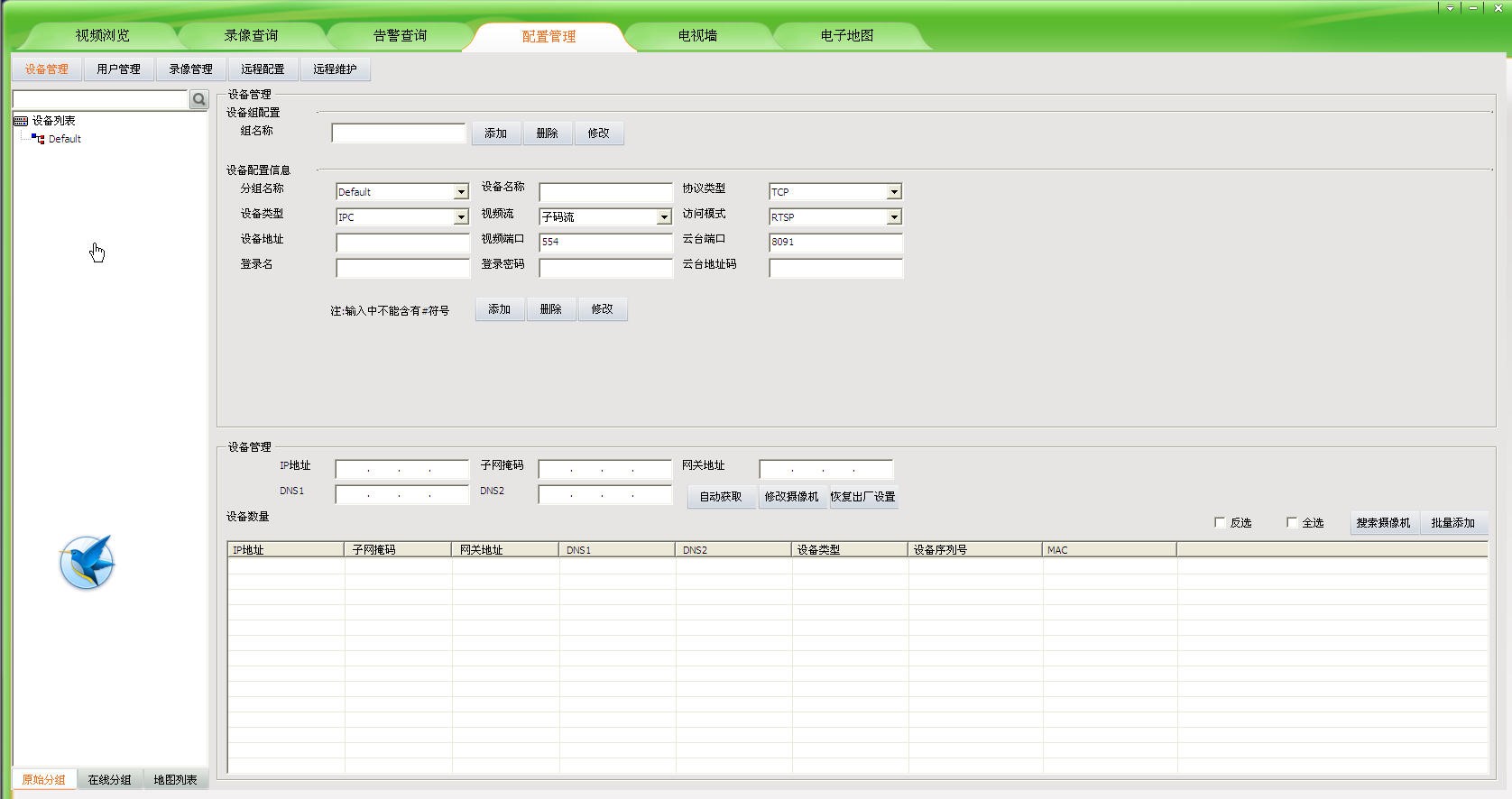This screenshot has height=799, width=1512.
Task: Click the 组名称 input field
Action: 398,133
